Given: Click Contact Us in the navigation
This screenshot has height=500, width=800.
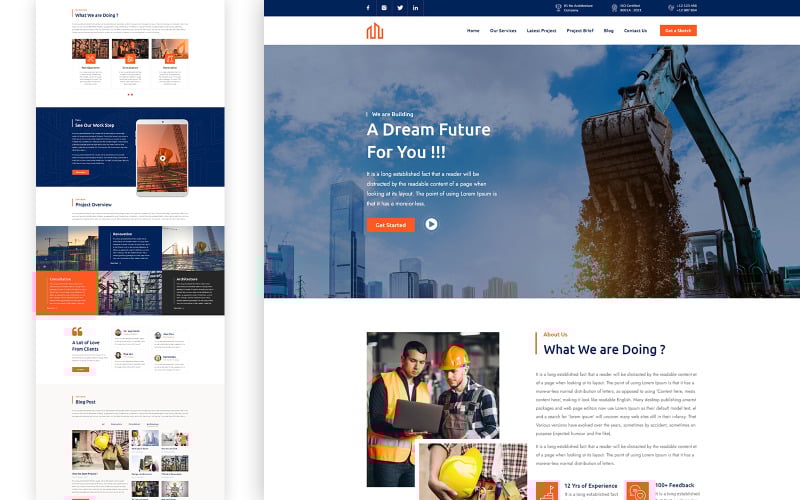Looking at the screenshot, I should click(635, 31).
